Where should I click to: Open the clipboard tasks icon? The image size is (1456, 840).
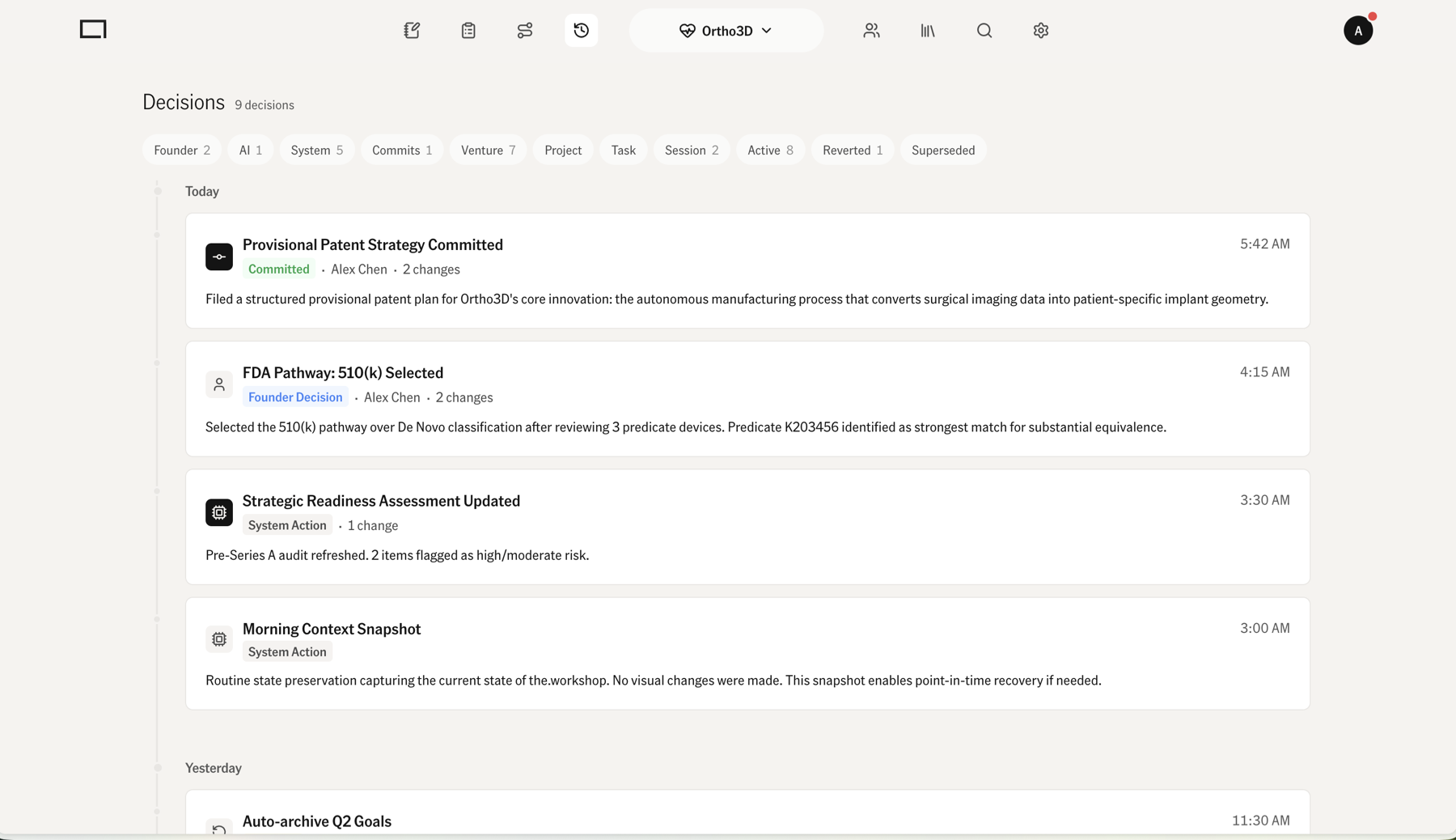click(x=468, y=31)
